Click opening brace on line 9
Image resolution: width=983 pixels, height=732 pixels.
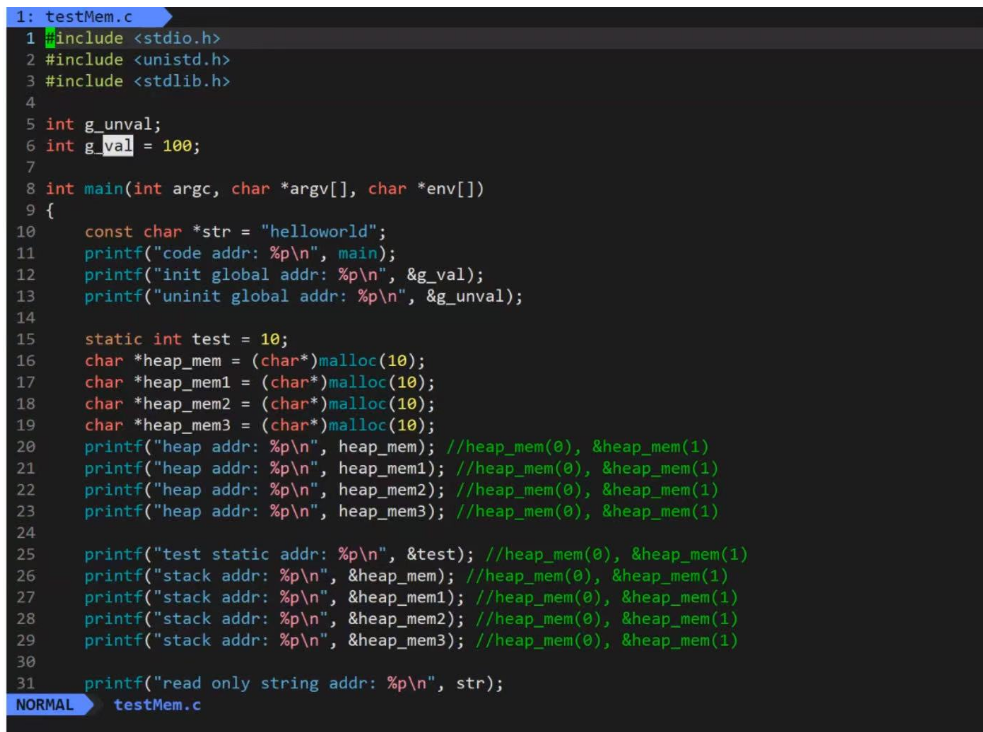tap(50, 211)
